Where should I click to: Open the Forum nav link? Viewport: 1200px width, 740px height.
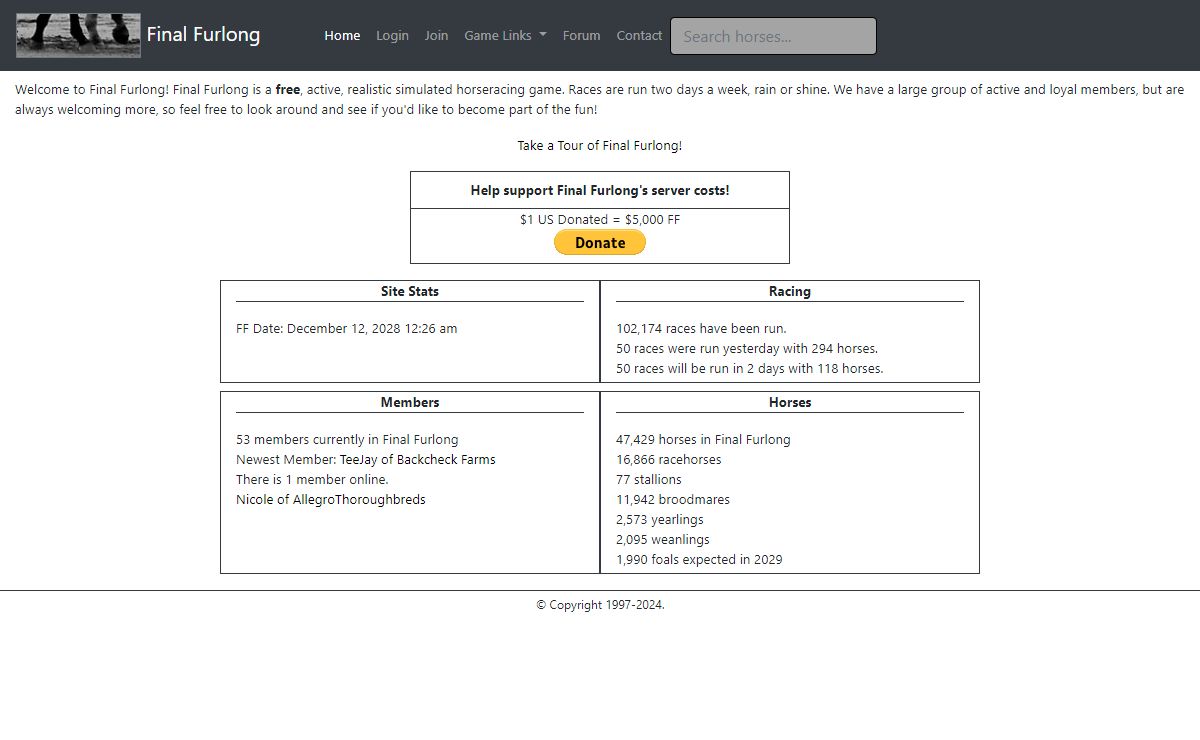coord(581,35)
